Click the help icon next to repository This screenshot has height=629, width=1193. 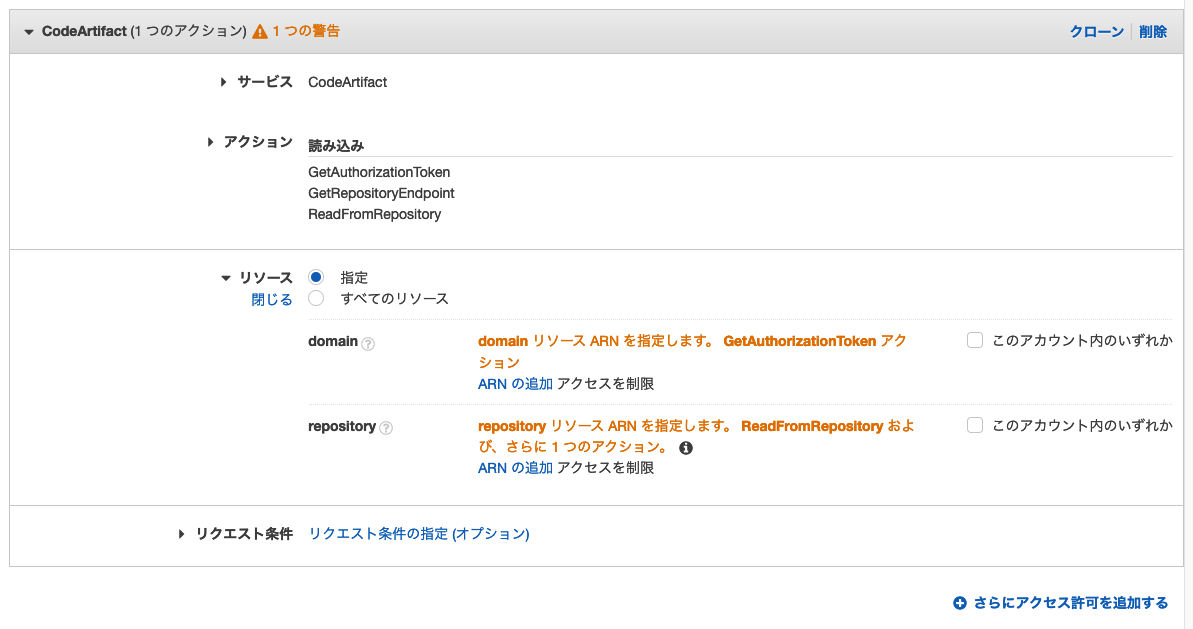pos(386,428)
